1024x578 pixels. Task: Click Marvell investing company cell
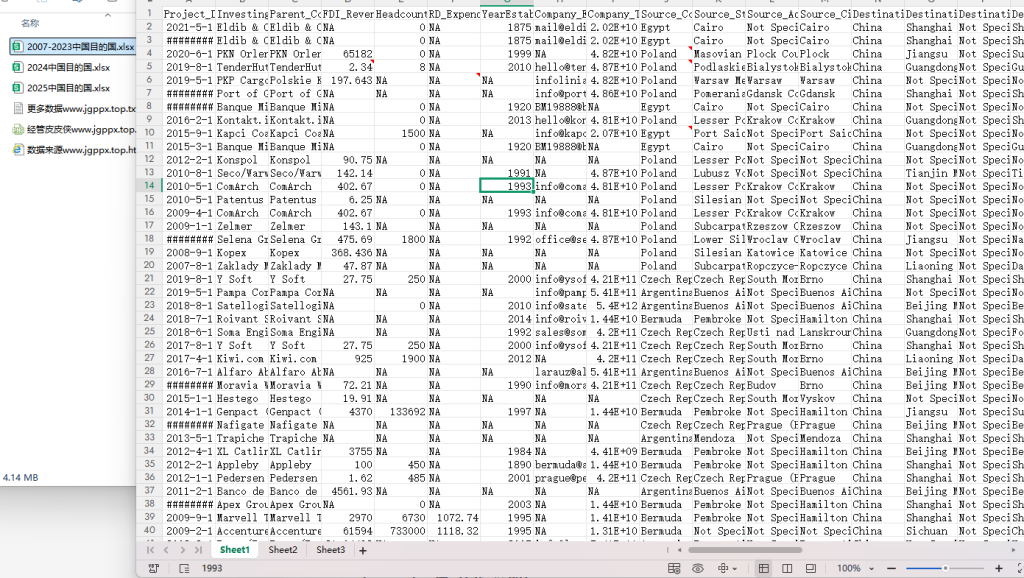[x=242, y=517]
